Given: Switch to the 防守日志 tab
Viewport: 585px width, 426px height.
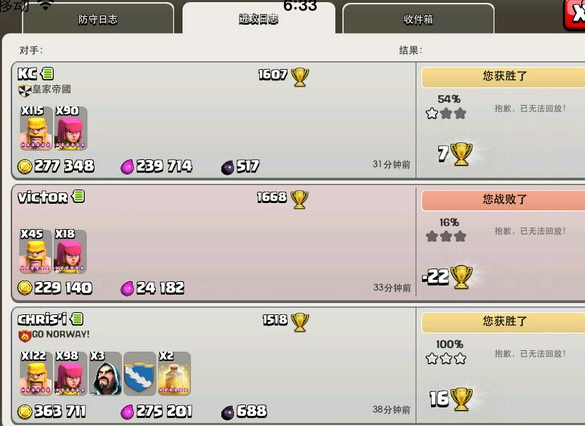Looking at the screenshot, I should click(x=98, y=19).
